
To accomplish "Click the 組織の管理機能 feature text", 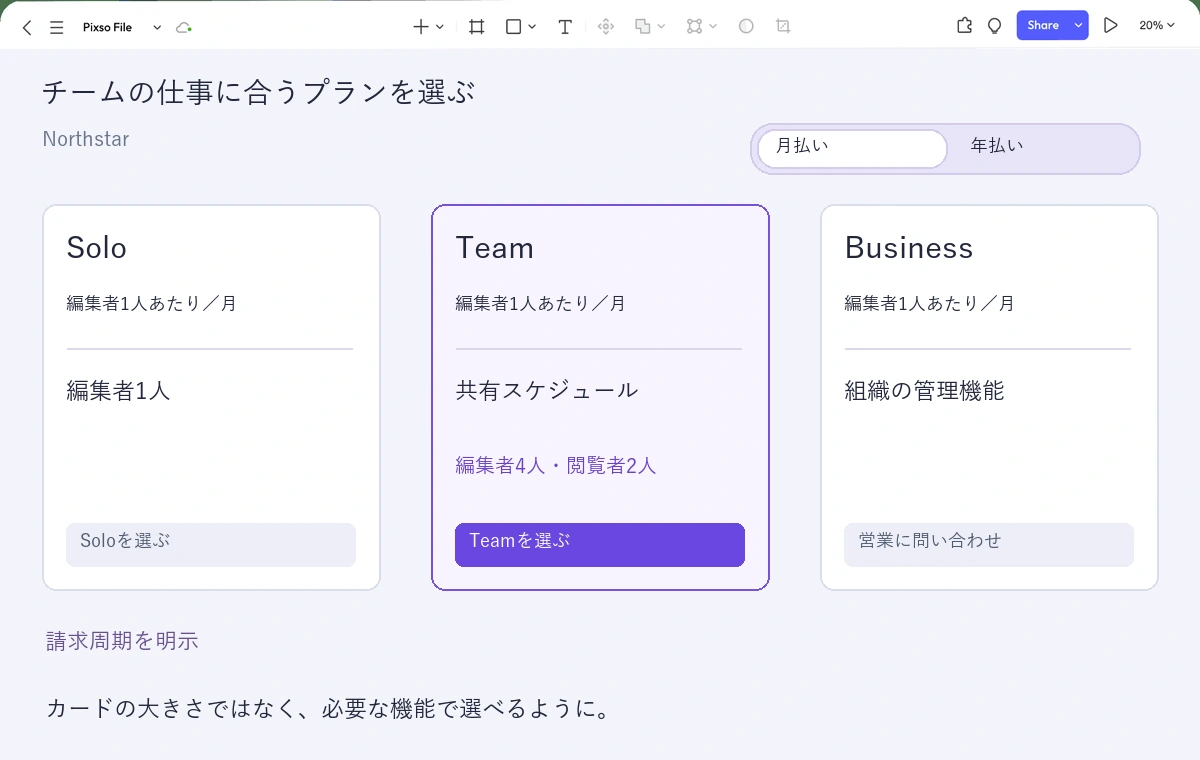I will pos(924,391).
